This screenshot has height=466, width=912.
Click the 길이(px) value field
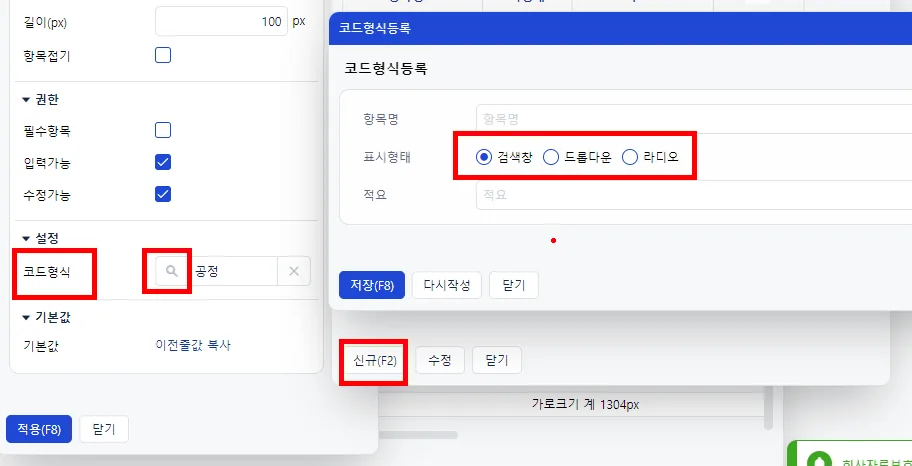click(221, 22)
